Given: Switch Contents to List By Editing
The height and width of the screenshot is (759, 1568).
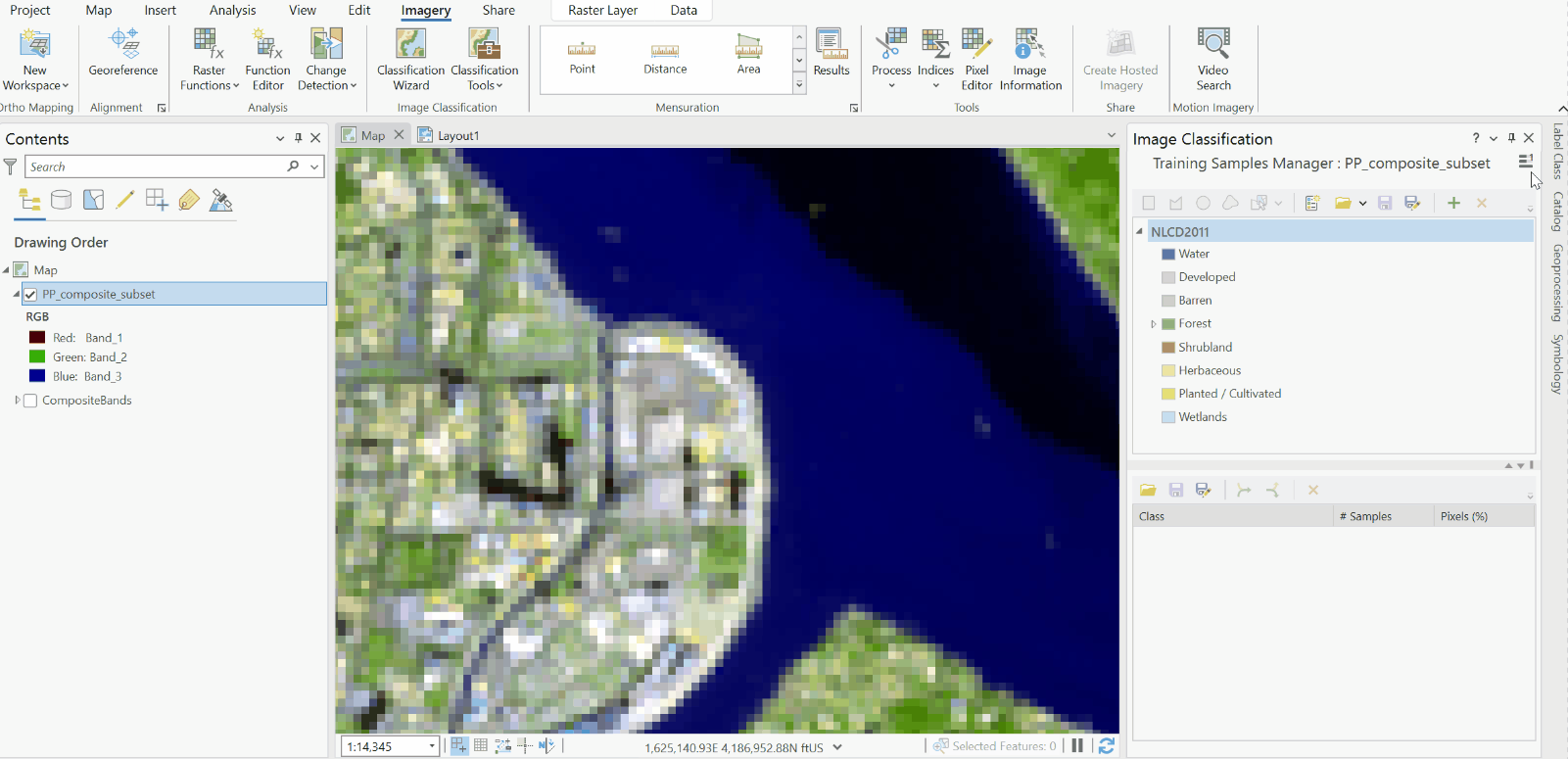Looking at the screenshot, I should click(x=124, y=201).
